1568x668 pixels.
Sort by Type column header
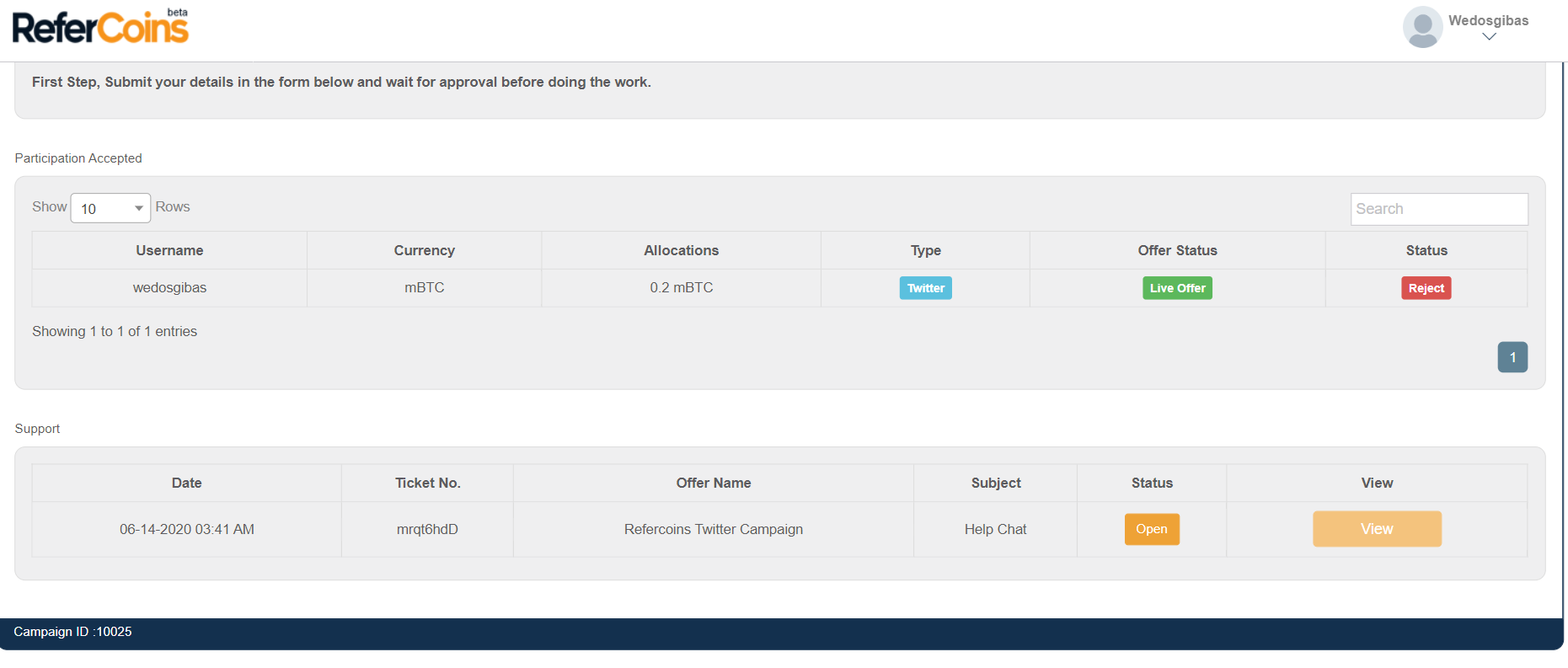[926, 250]
